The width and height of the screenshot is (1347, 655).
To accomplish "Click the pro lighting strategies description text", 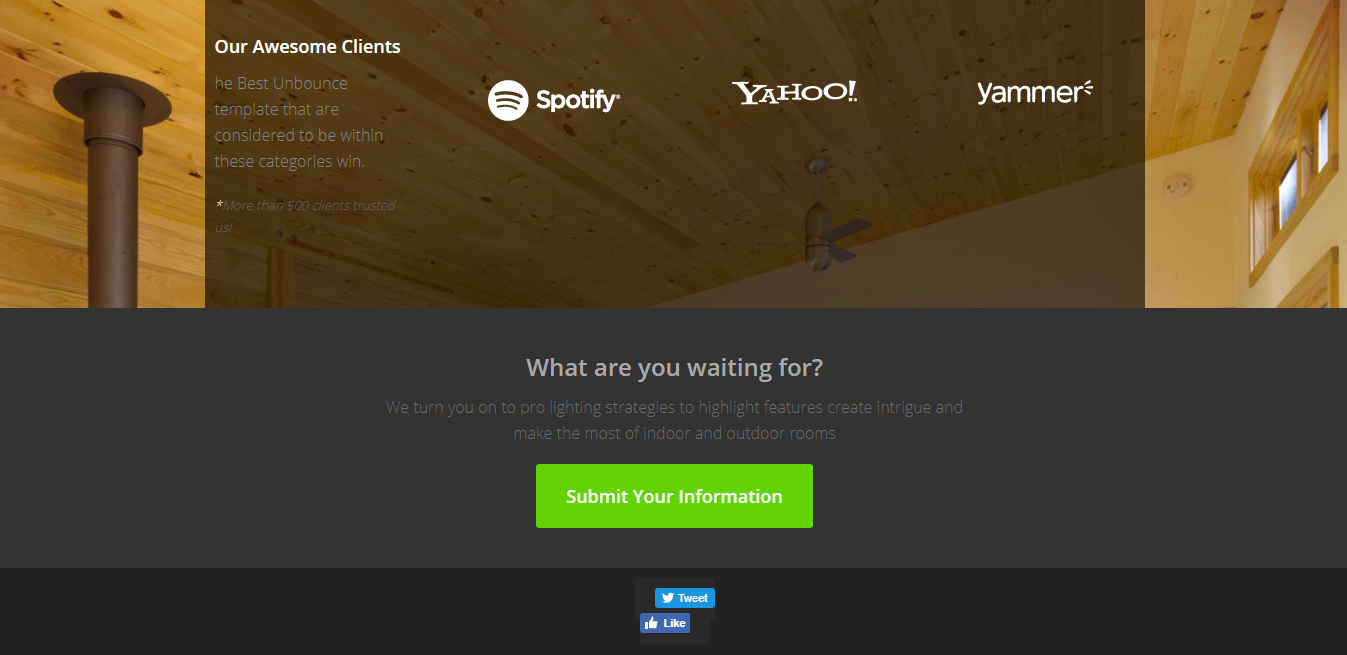I will coord(674,420).
